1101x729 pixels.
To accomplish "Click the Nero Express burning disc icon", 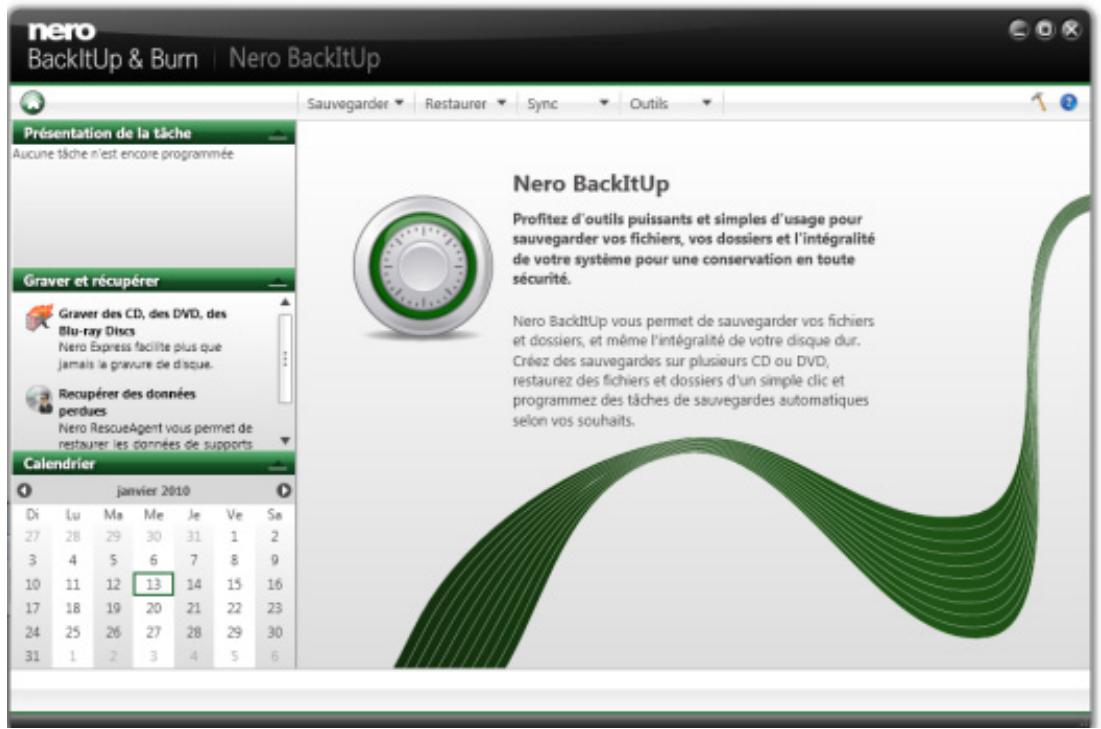I will click(x=39, y=318).
